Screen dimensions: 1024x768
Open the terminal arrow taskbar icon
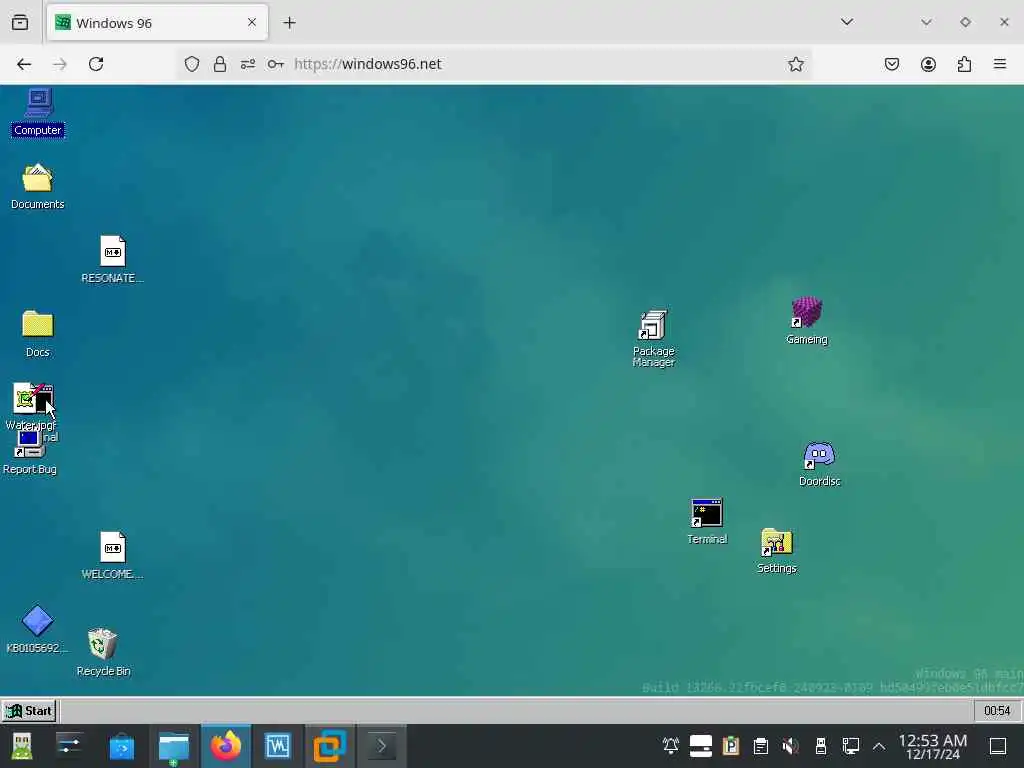[381, 746]
